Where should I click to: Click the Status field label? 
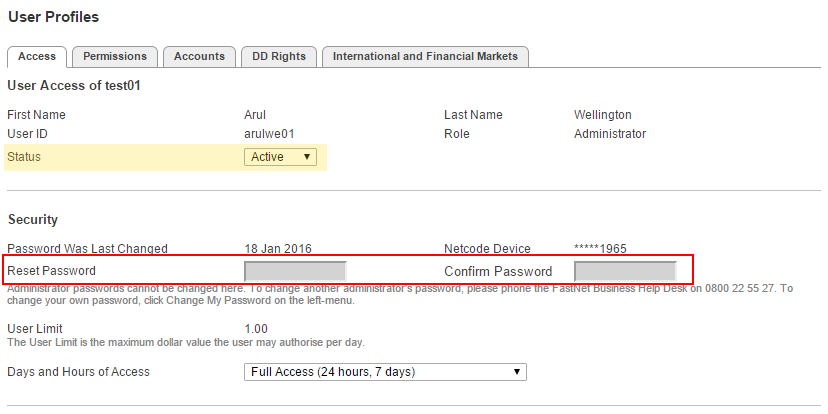24,157
